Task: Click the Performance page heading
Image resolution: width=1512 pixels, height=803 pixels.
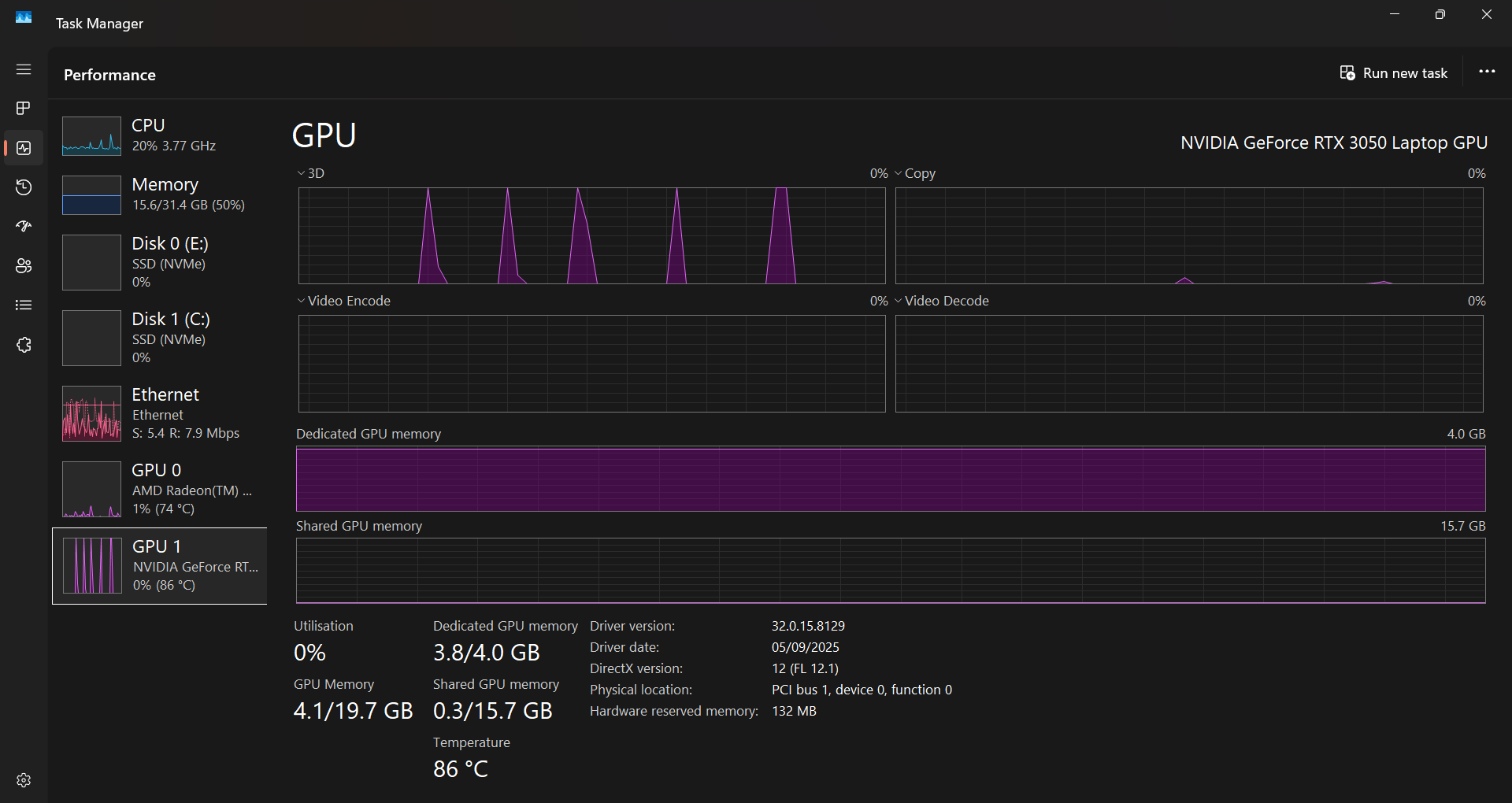Action: (109, 75)
